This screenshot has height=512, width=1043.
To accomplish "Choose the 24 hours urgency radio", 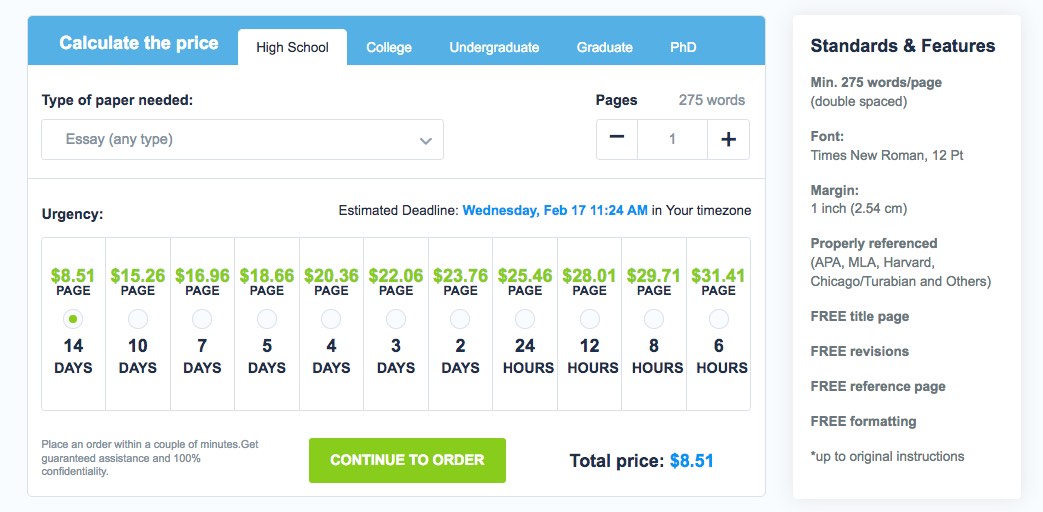I will tap(525, 319).
